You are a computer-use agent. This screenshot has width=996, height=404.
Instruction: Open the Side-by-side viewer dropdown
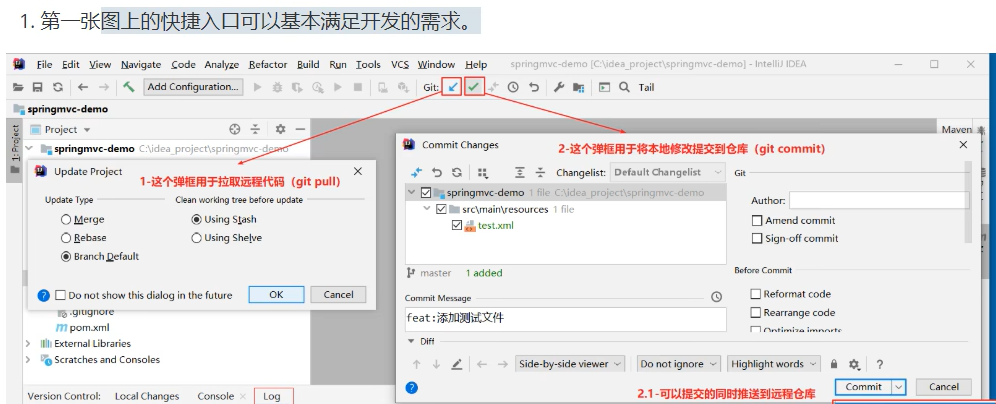pyautogui.click(x=570, y=364)
